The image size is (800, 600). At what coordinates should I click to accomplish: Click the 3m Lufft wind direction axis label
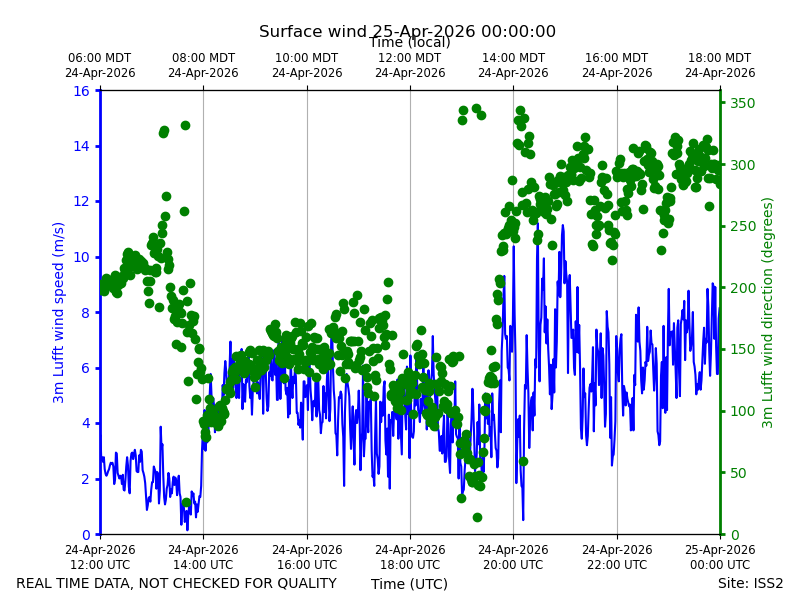pyautogui.click(x=767, y=312)
